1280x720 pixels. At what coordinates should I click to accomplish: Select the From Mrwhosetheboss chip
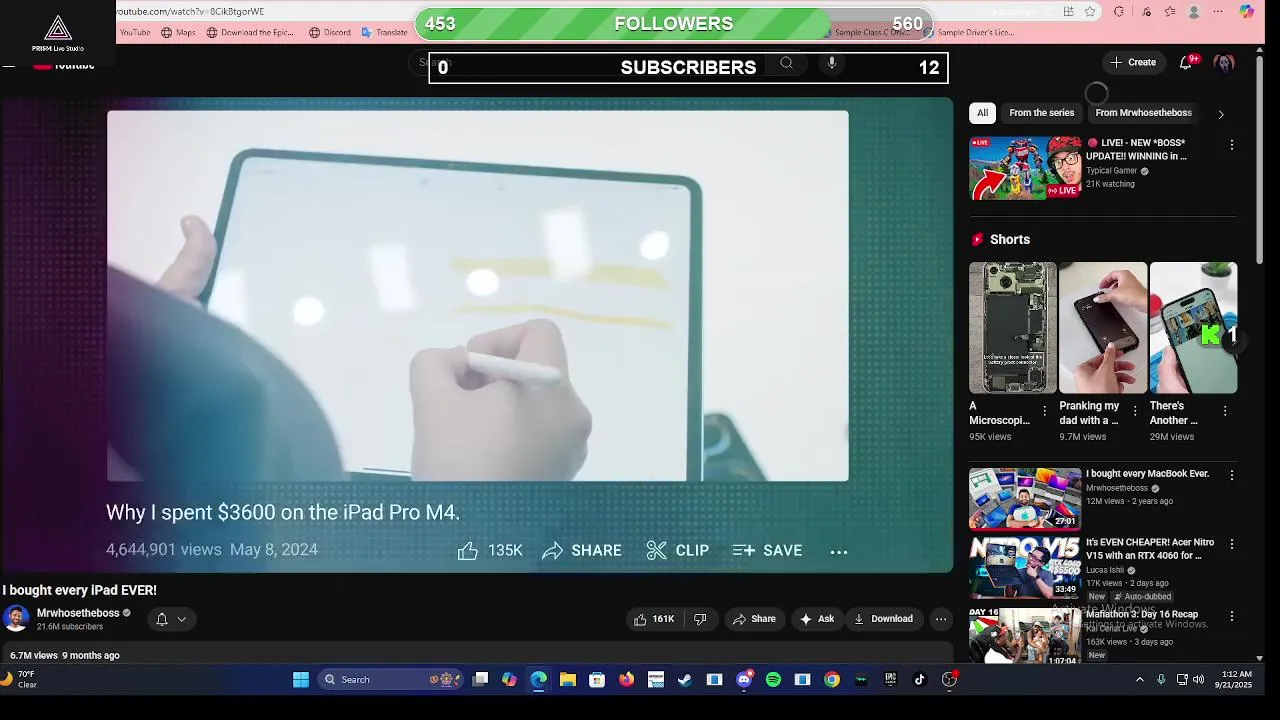(1143, 113)
